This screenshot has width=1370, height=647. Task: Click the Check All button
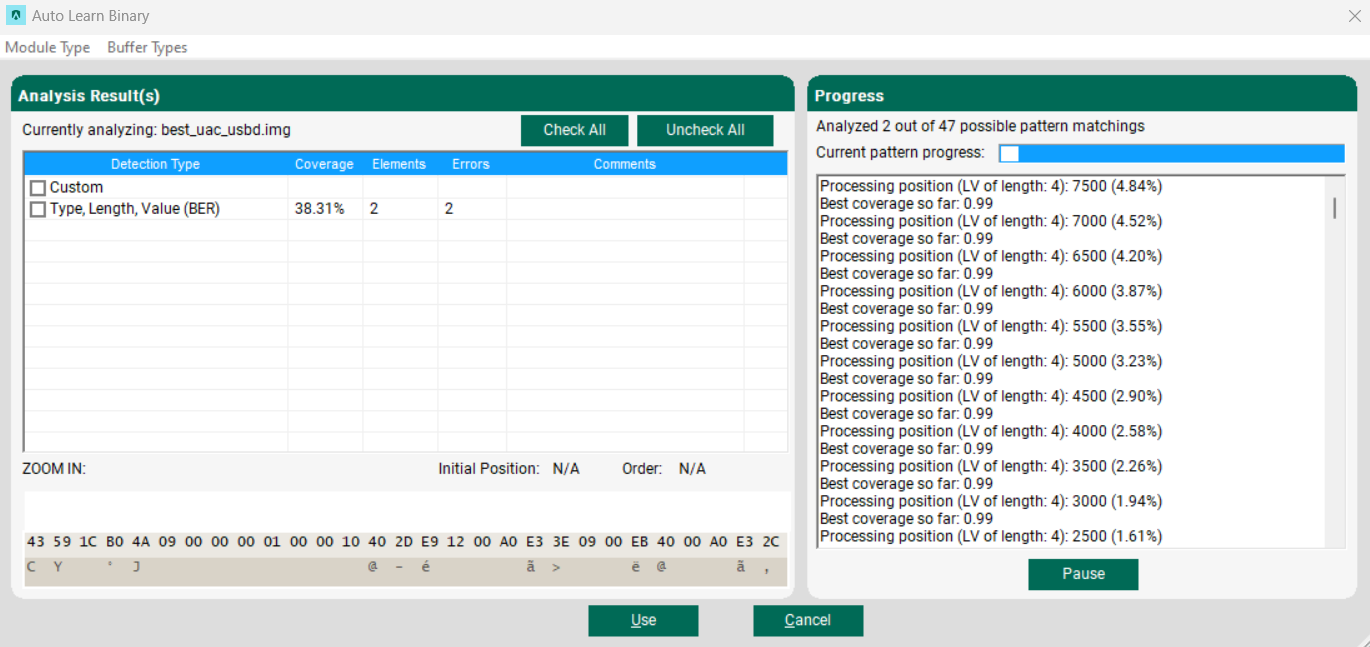coord(575,130)
